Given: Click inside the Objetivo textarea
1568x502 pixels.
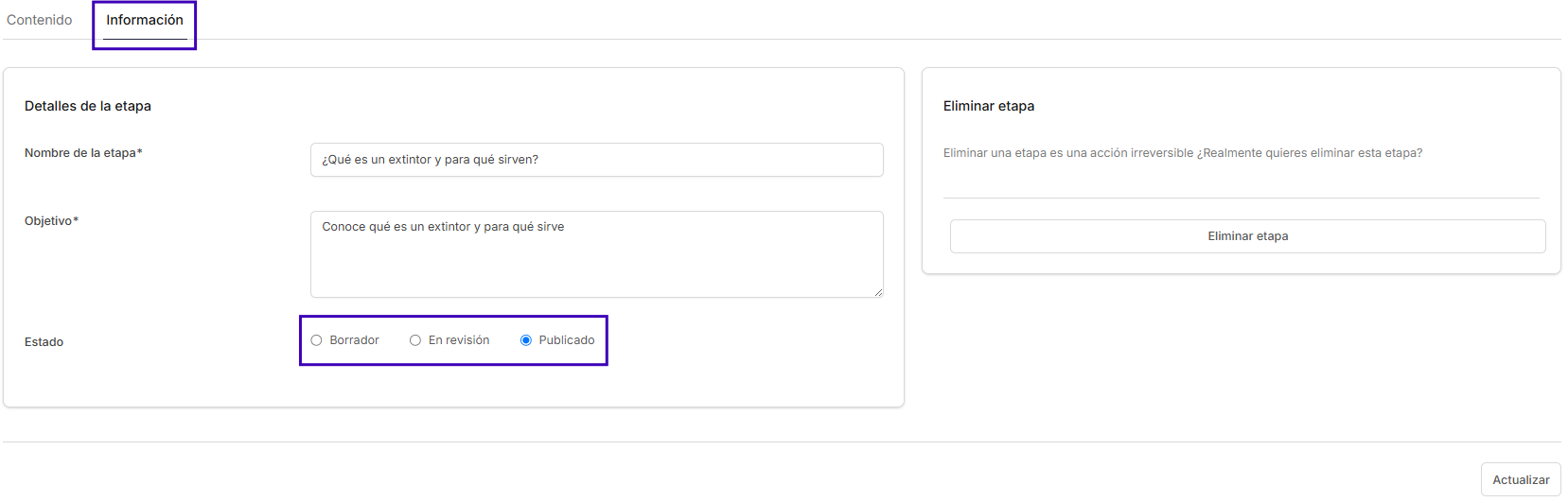Looking at the screenshot, I should (x=597, y=254).
